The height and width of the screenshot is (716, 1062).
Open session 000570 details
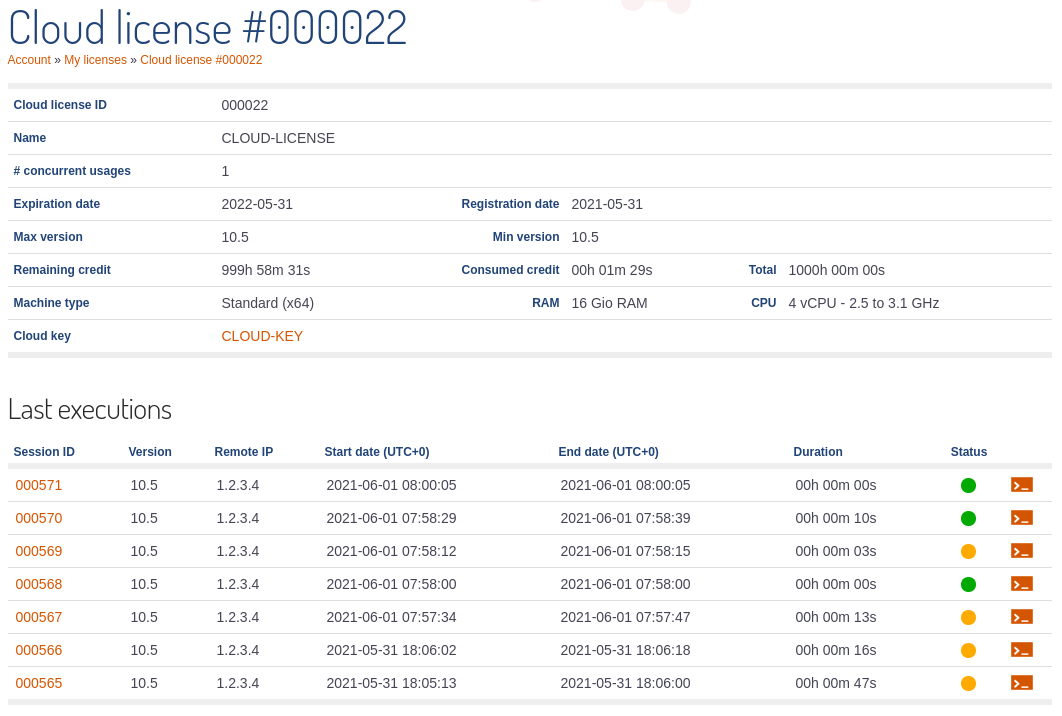pos(39,518)
